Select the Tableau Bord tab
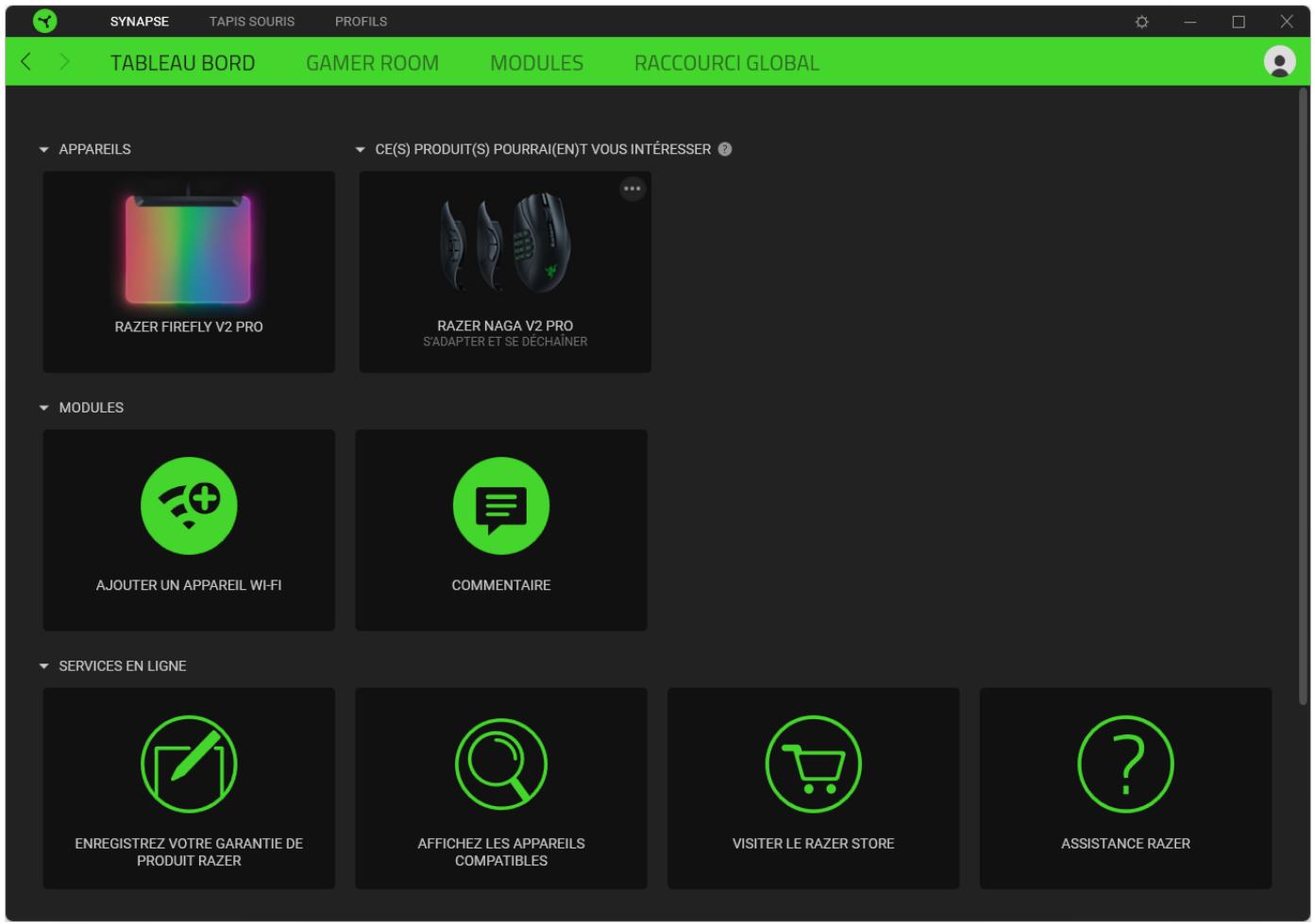Screen dimensions: 1315x924 182,62
